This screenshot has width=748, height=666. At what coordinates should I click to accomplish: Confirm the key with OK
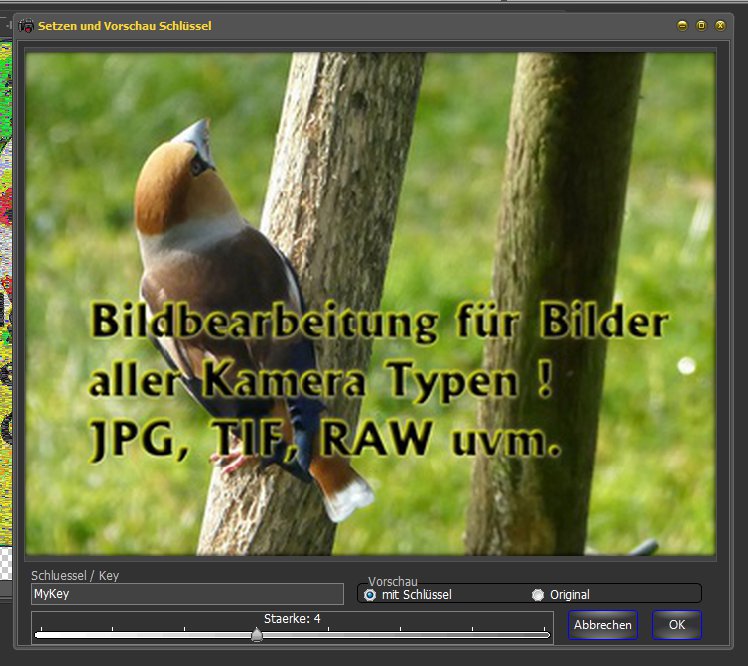(x=677, y=625)
